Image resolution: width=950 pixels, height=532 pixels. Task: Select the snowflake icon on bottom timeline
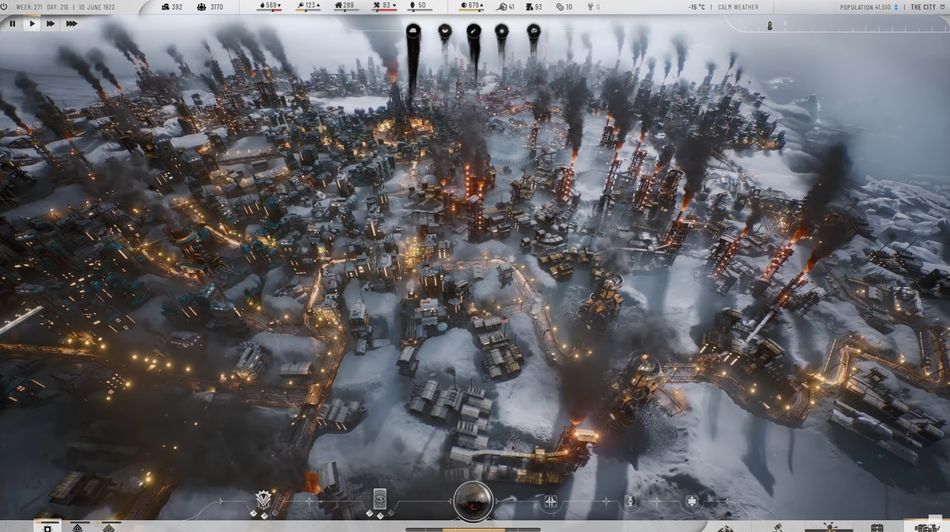coord(691,500)
